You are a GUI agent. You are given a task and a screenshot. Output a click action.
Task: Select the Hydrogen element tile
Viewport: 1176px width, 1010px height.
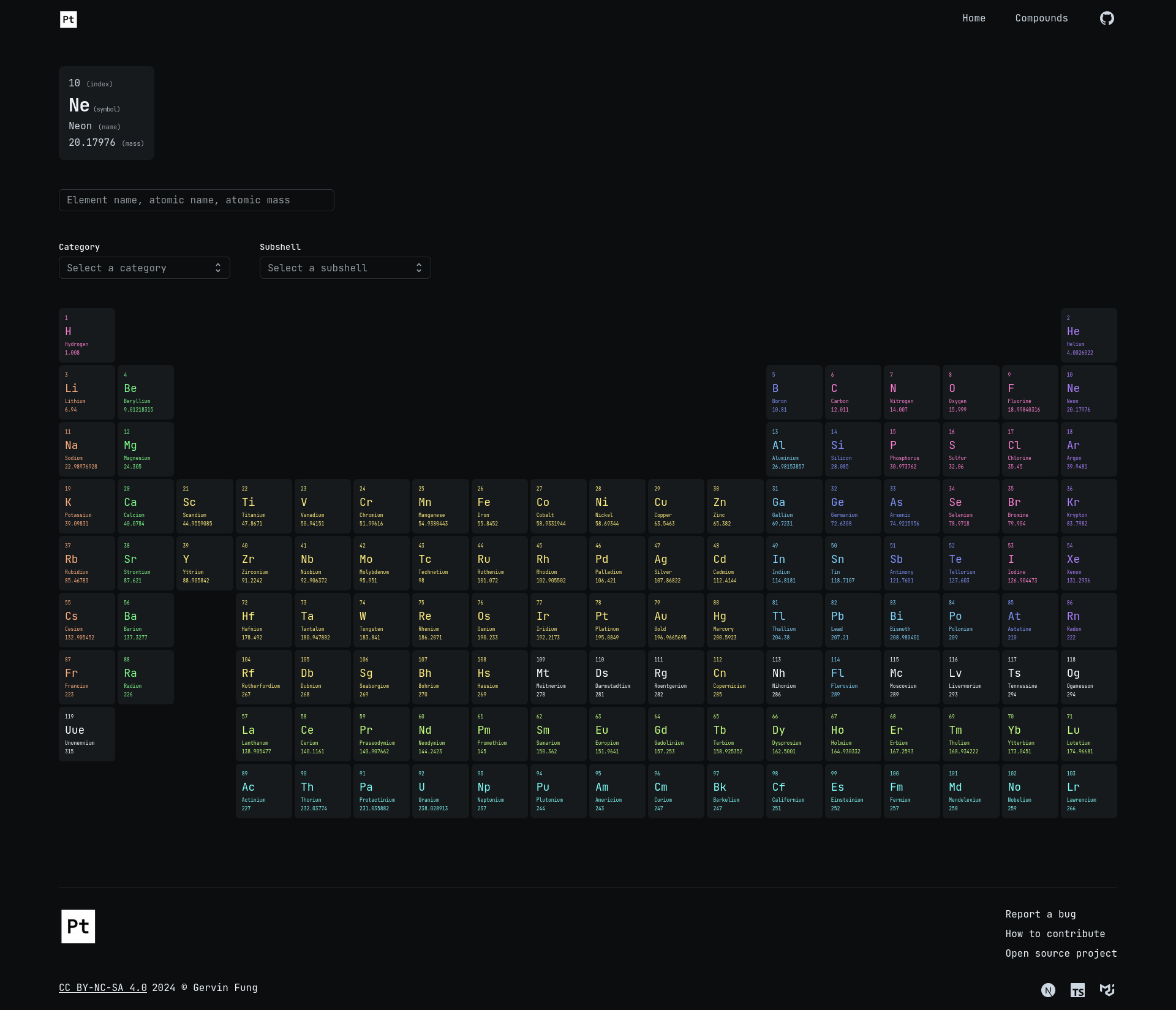(87, 335)
